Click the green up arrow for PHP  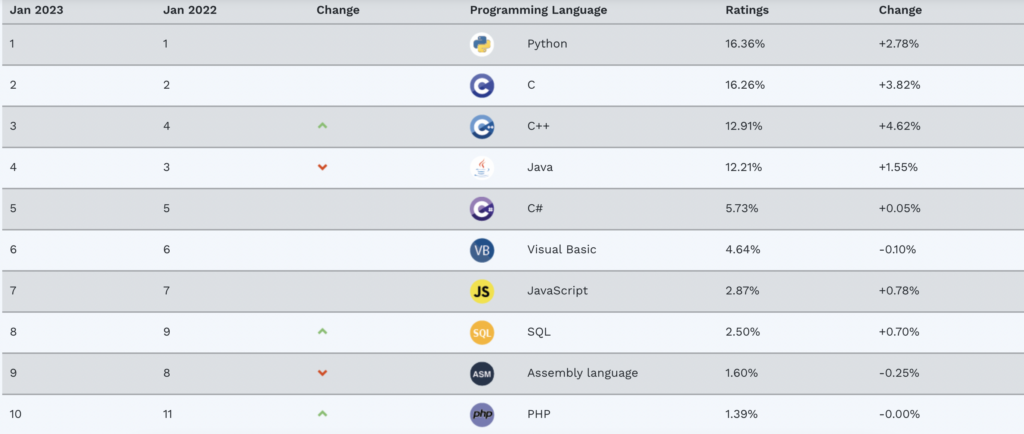pos(322,413)
